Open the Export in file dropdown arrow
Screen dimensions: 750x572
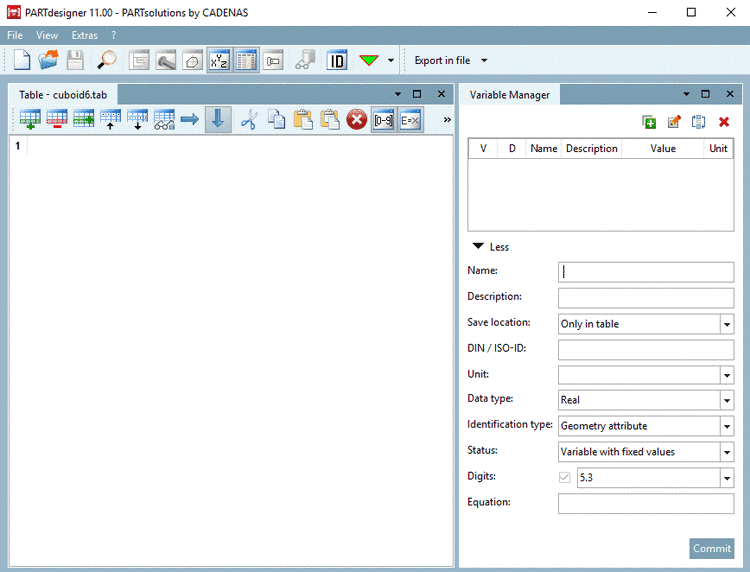484,60
